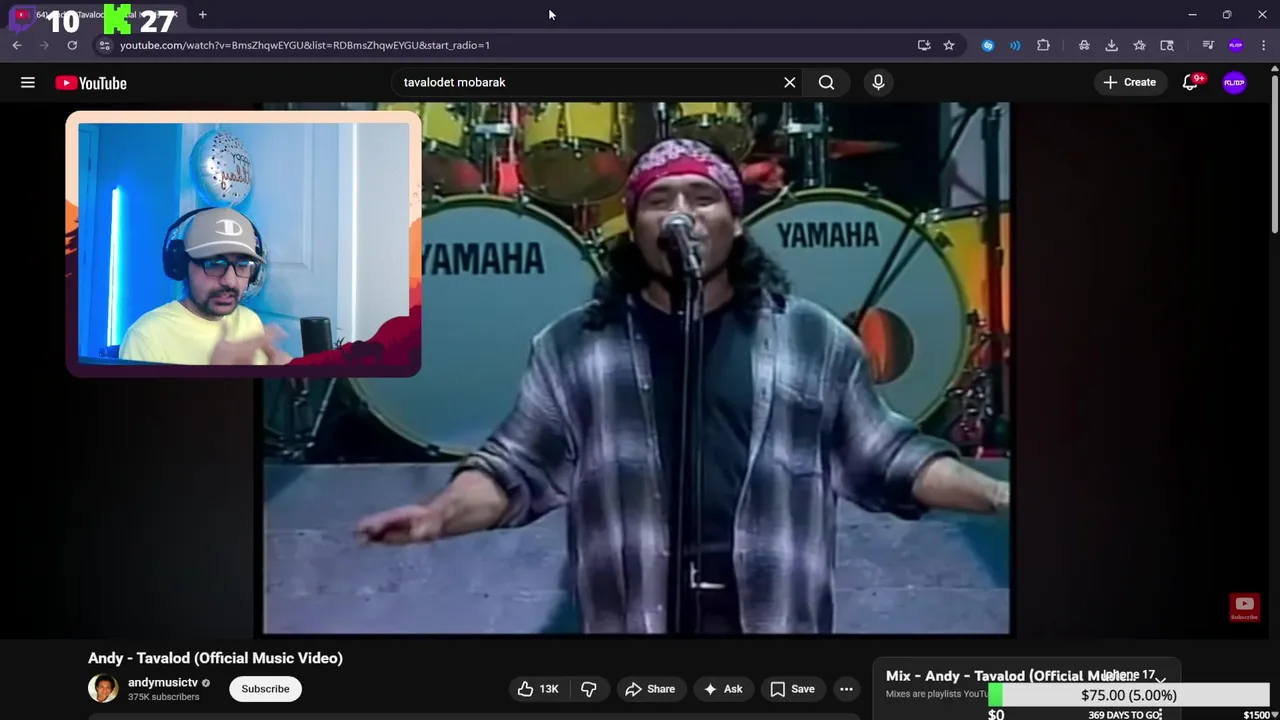This screenshot has height=720, width=1280.
Task: Click the incognito-style spy extension icon
Action: click(x=1084, y=45)
